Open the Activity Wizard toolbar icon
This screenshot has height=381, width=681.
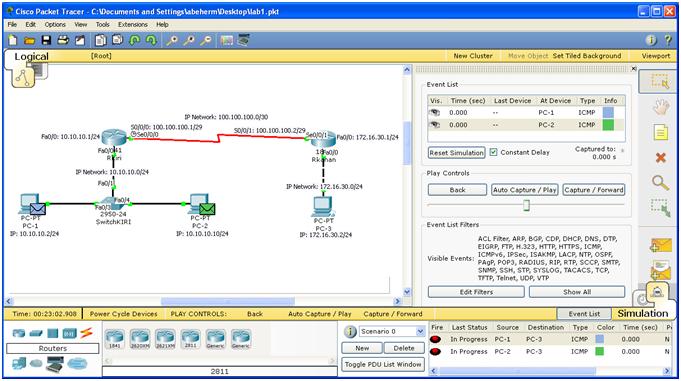coord(80,40)
